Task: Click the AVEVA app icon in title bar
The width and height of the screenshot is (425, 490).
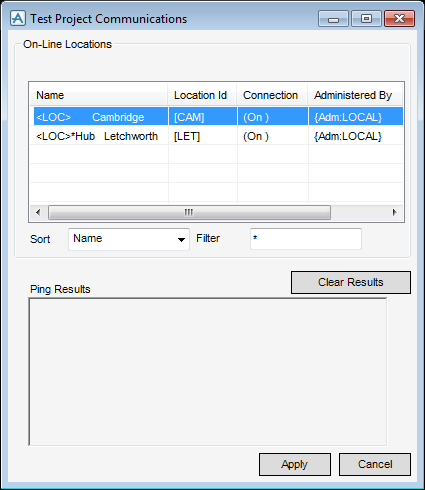Action: pyautogui.click(x=18, y=18)
